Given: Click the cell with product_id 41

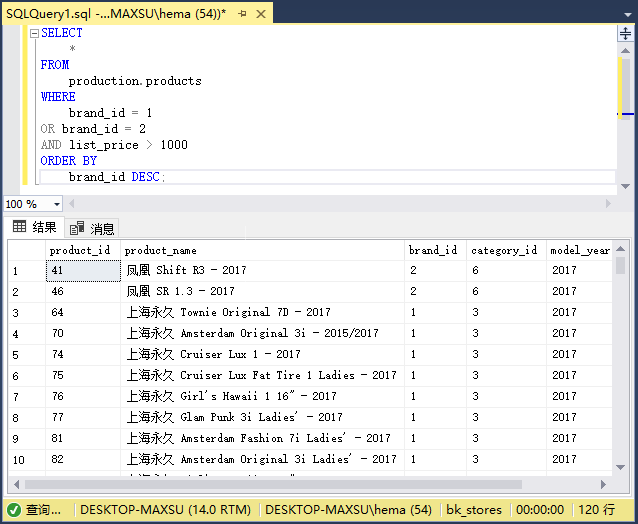Looking at the screenshot, I should coord(83,271).
